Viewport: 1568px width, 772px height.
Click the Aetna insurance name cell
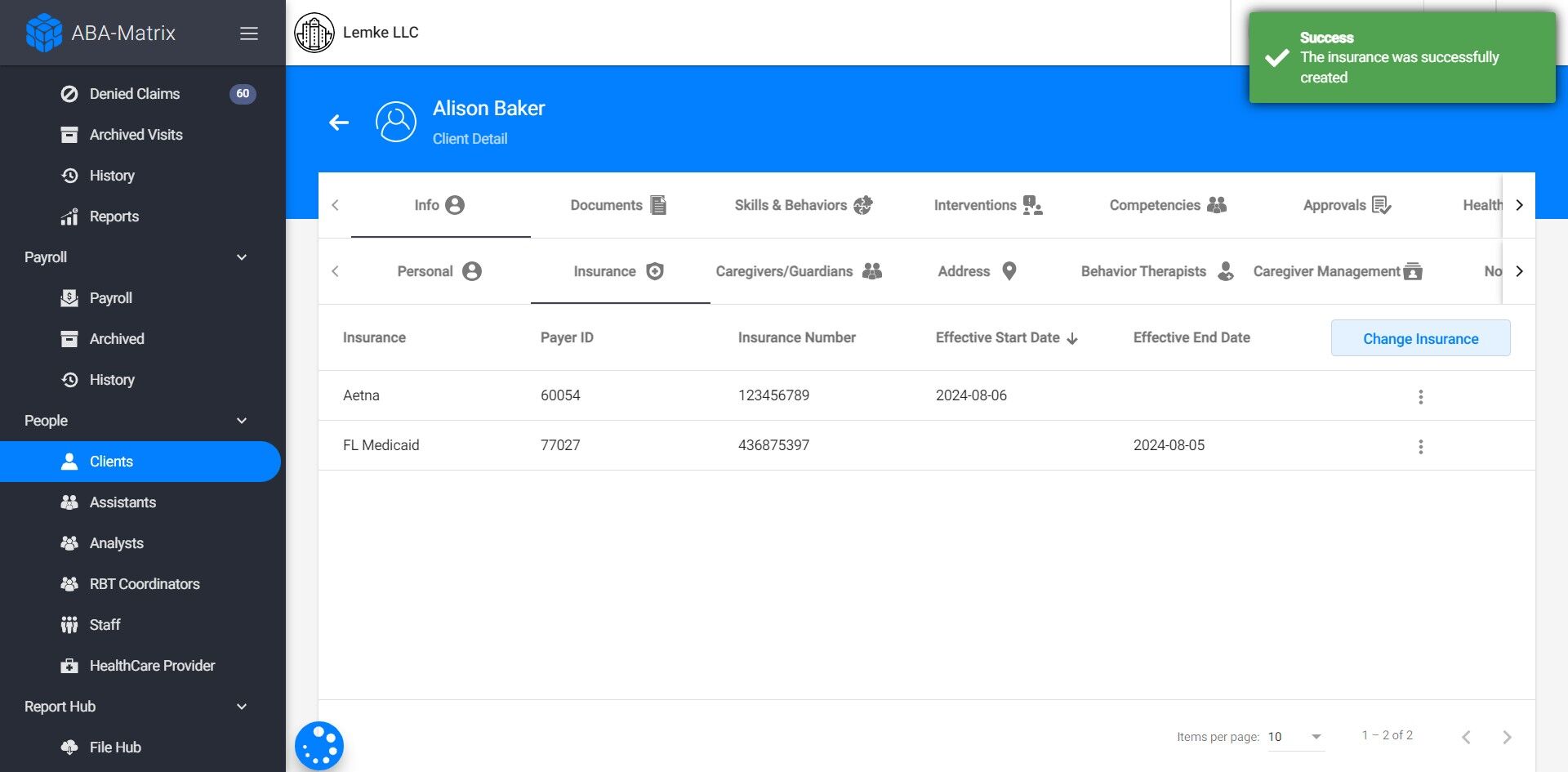[361, 395]
